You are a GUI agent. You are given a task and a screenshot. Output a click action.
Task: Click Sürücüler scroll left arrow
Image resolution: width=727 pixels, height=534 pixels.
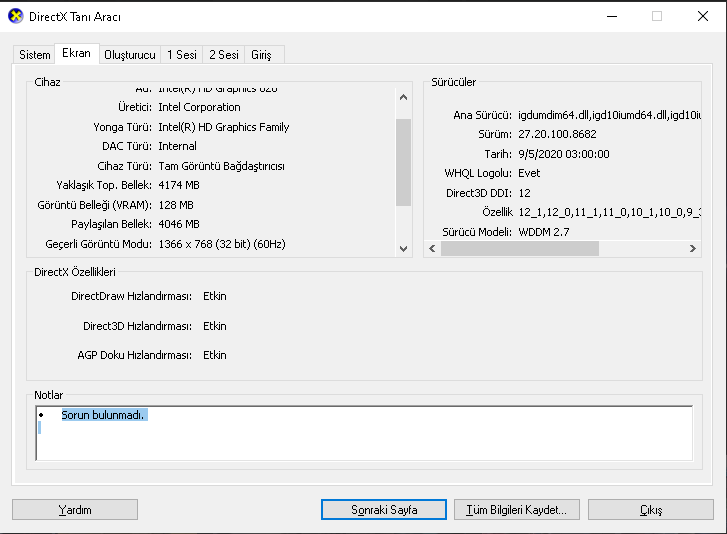point(432,248)
